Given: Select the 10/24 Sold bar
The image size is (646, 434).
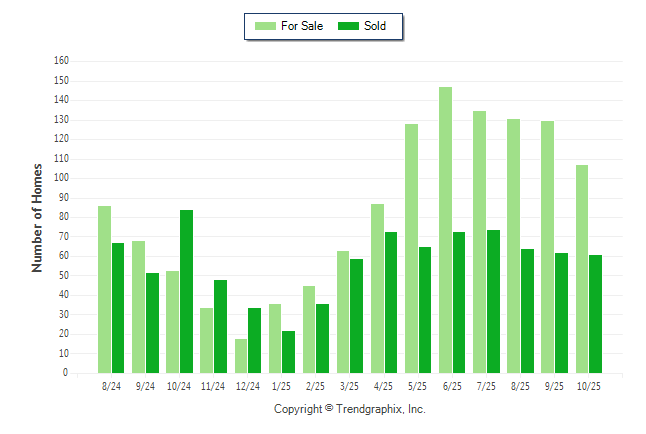Looking at the screenshot, I should tap(186, 291).
